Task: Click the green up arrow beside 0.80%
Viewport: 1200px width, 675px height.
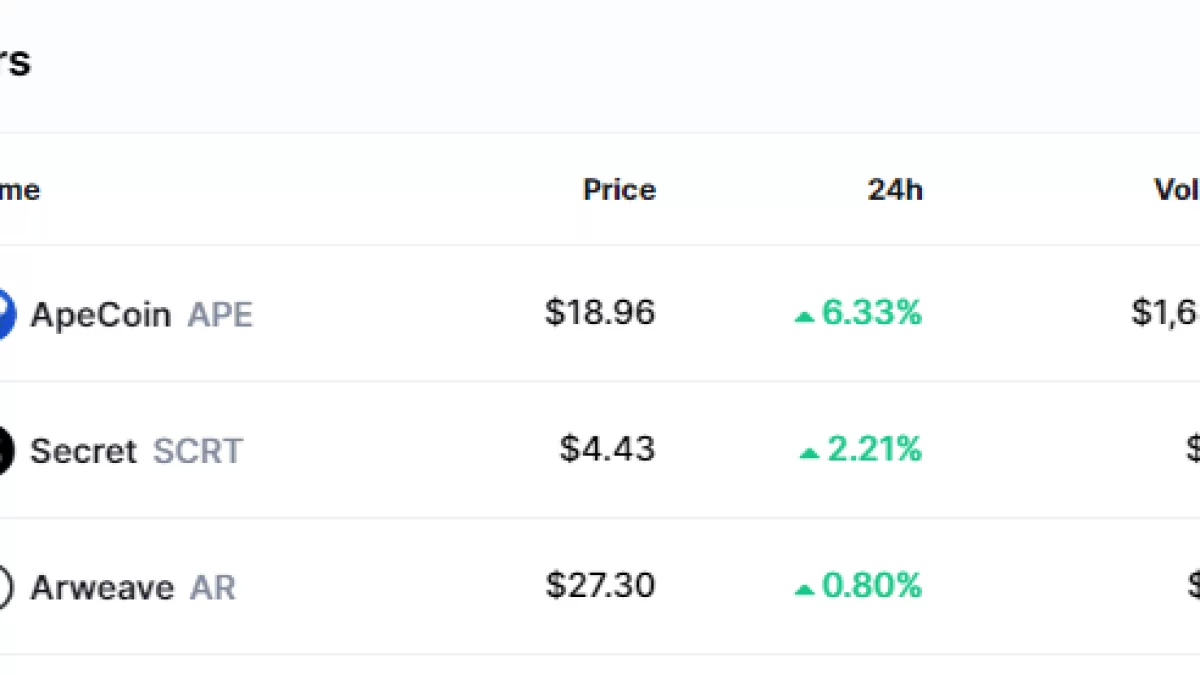Action: click(805, 590)
